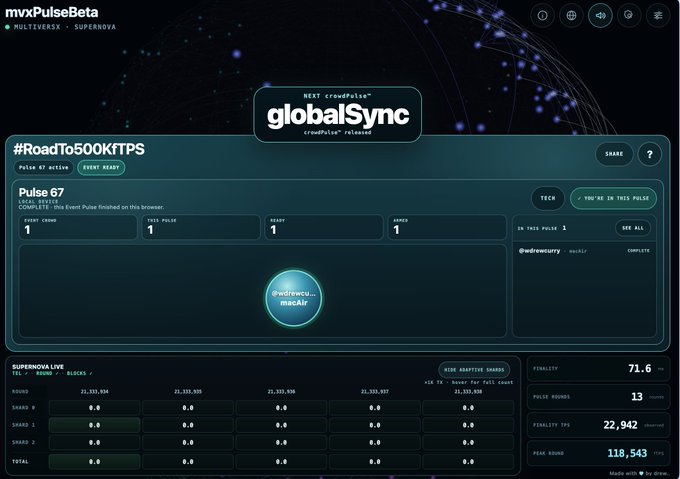Click round number 21,333,935
The width and height of the screenshot is (680, 479).
(x=188, y=391)
